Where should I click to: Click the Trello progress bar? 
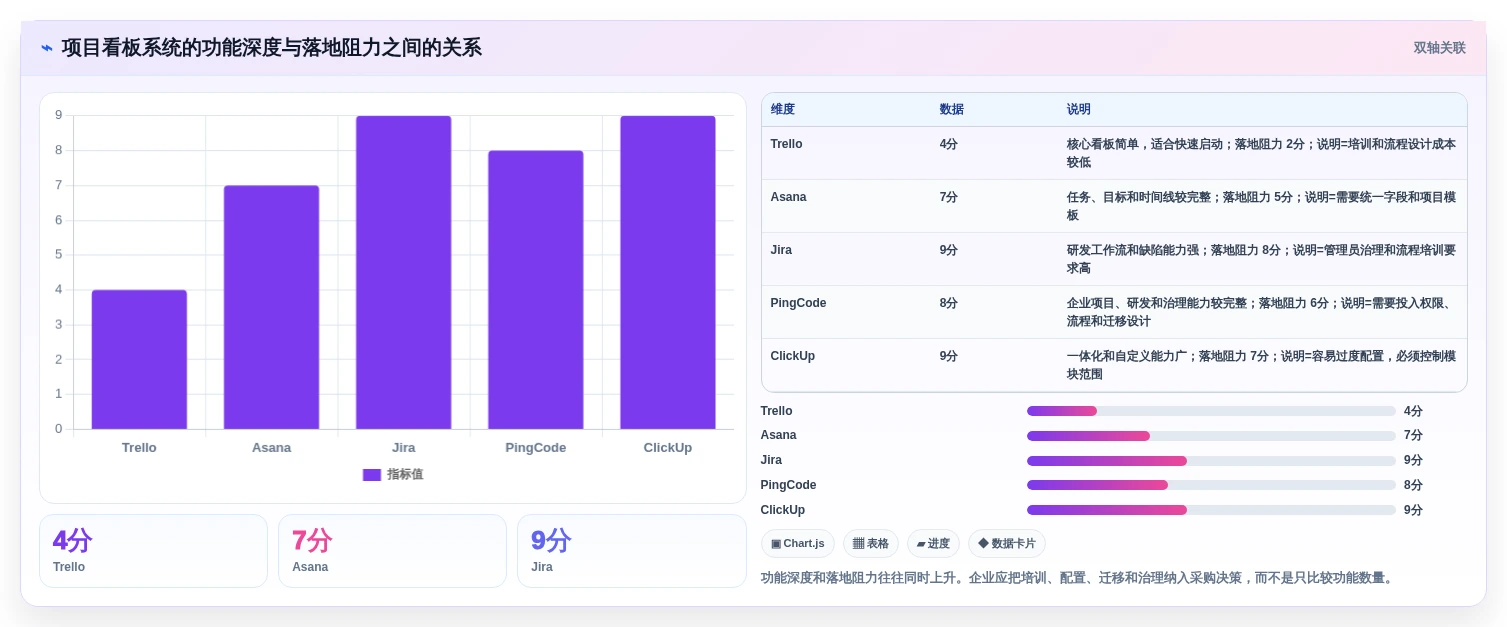(1211, 411)
